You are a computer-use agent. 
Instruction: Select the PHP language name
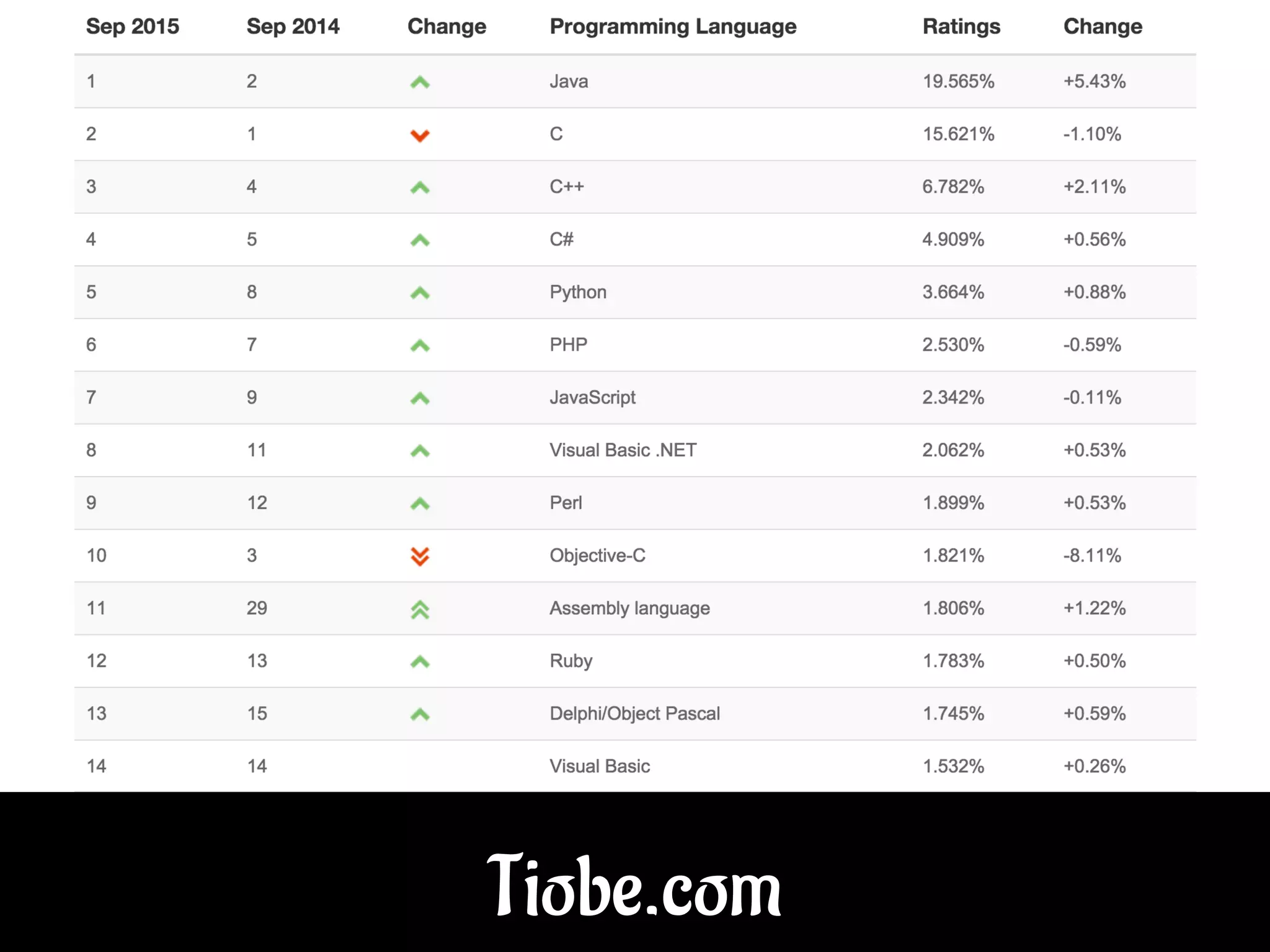[x=568, y=345]
